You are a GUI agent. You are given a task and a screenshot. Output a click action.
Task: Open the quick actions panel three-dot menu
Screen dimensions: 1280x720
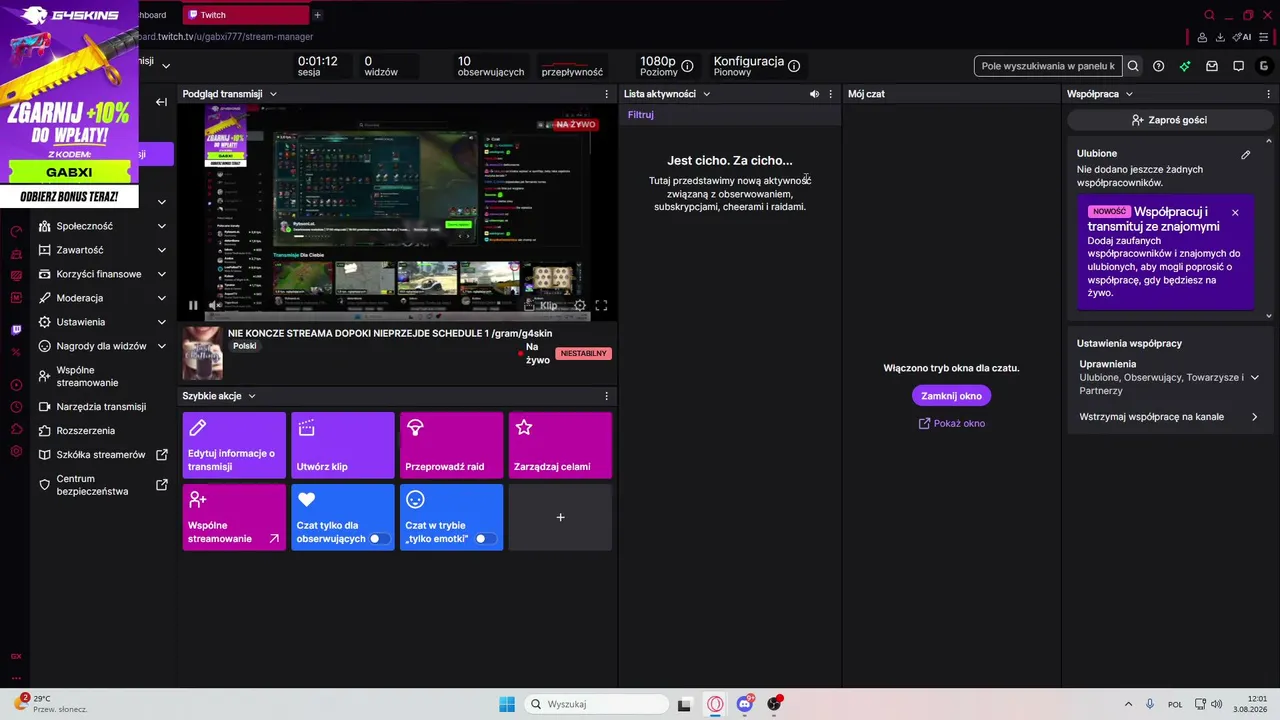(606, 396)
